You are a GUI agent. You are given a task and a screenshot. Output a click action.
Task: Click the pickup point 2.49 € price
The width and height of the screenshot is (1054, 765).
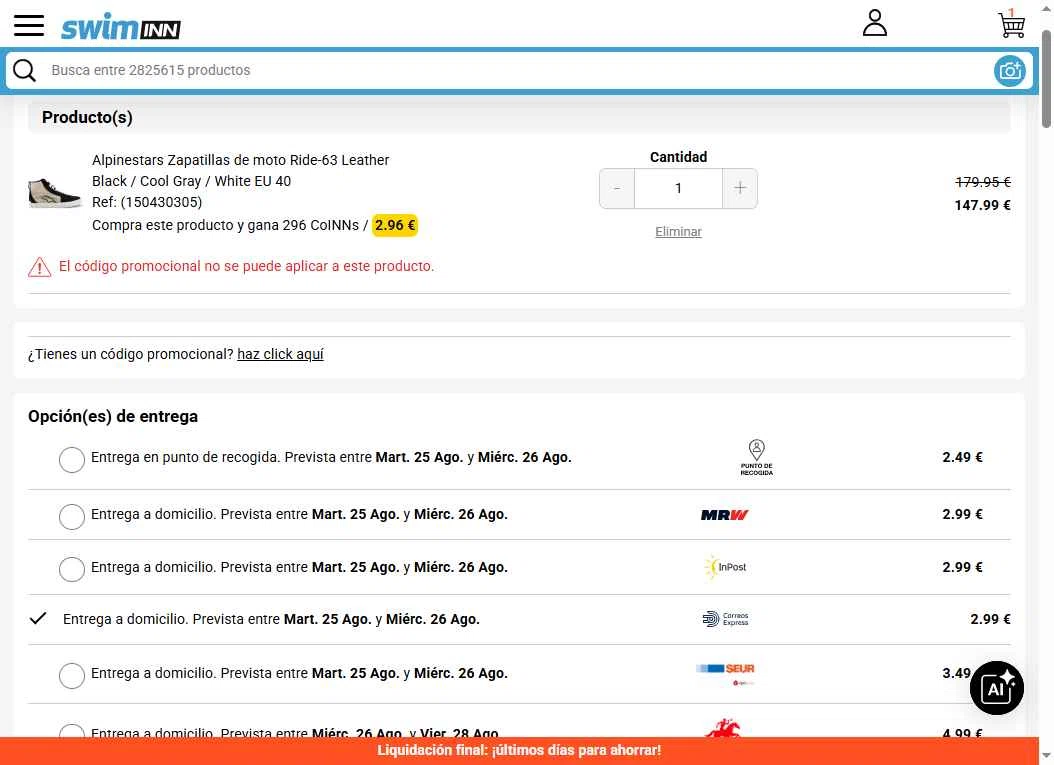click(963, 457)
